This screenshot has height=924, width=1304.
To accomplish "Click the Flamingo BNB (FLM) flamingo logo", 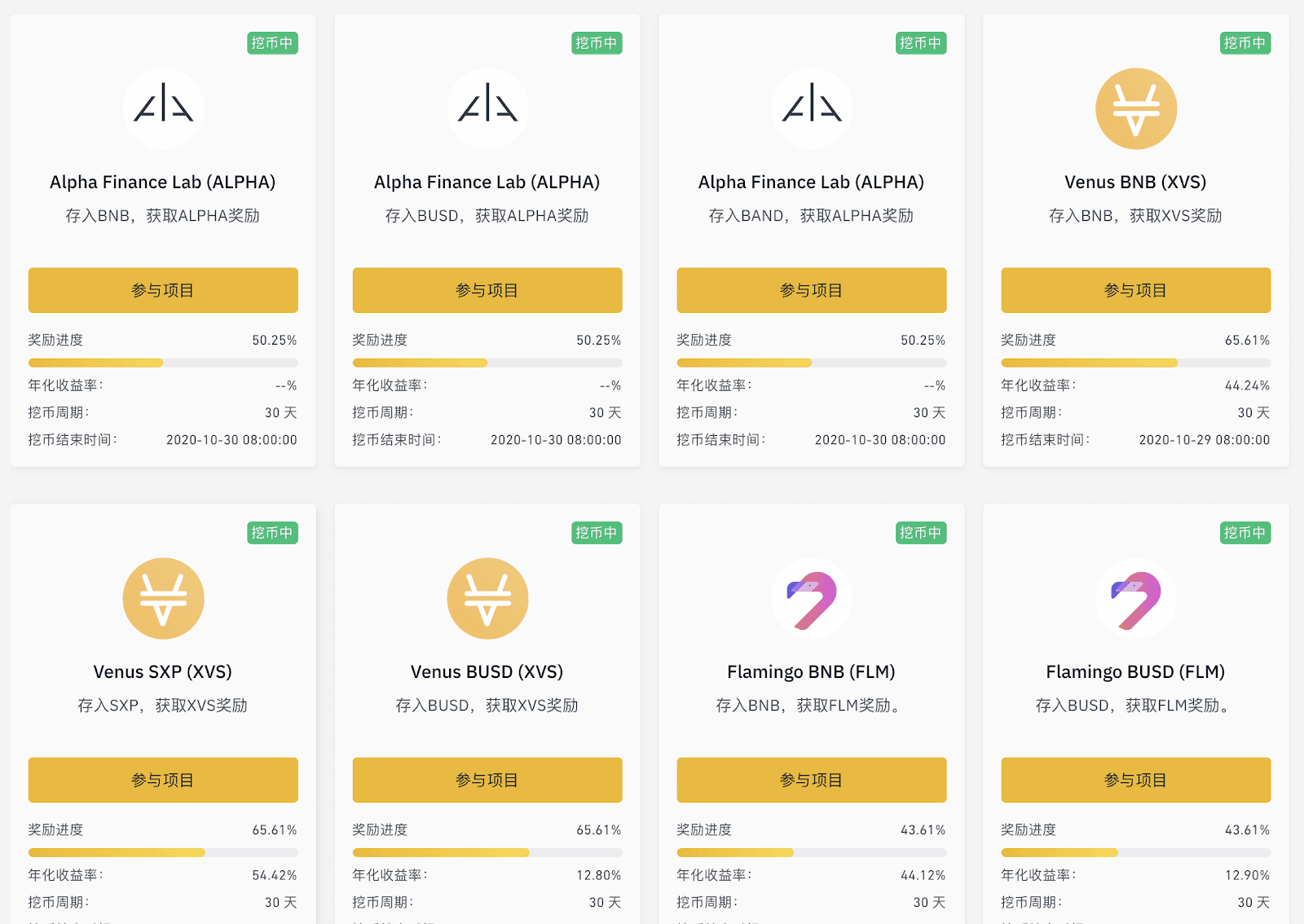I will click(x=812, y=598).
